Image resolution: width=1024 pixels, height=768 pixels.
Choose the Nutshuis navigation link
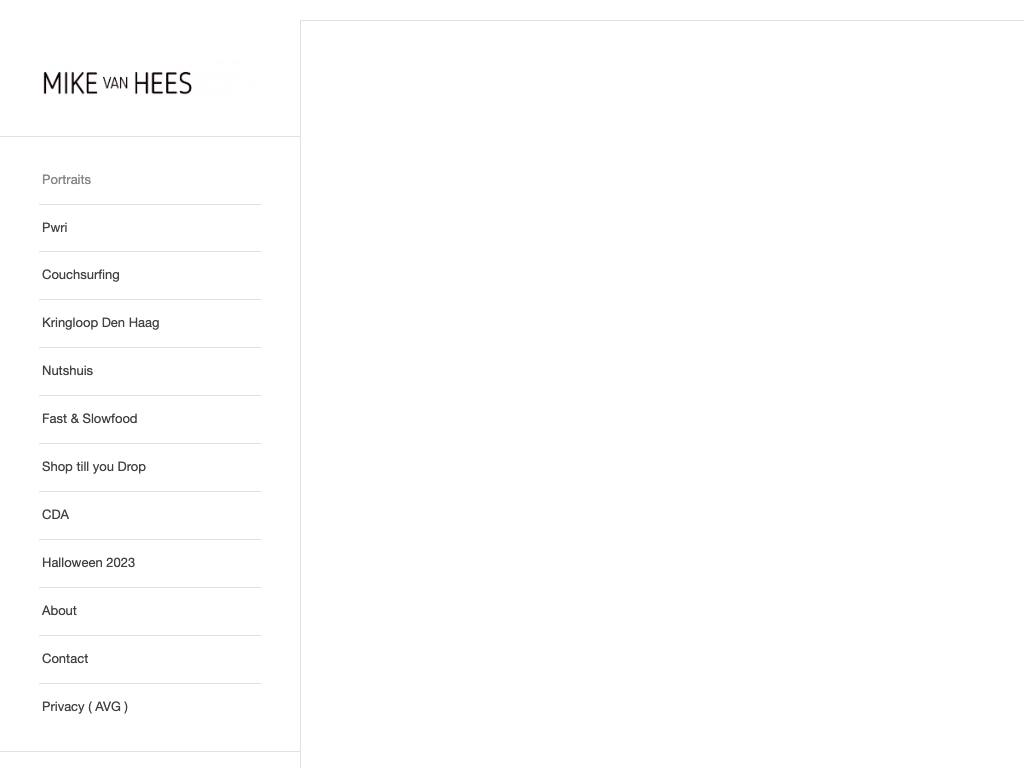point(67,371)
